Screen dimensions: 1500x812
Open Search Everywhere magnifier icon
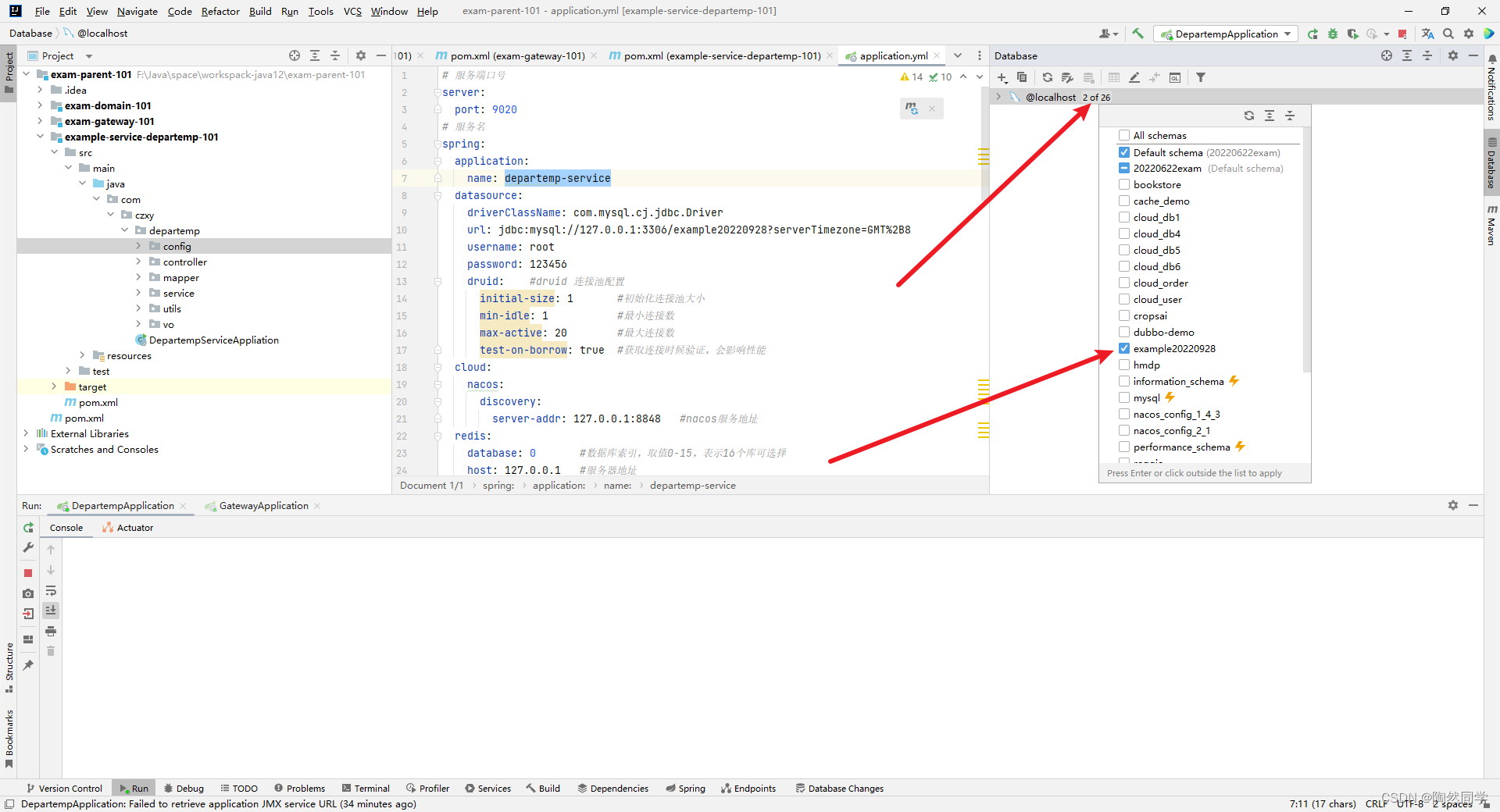[x=1448, y=34]
